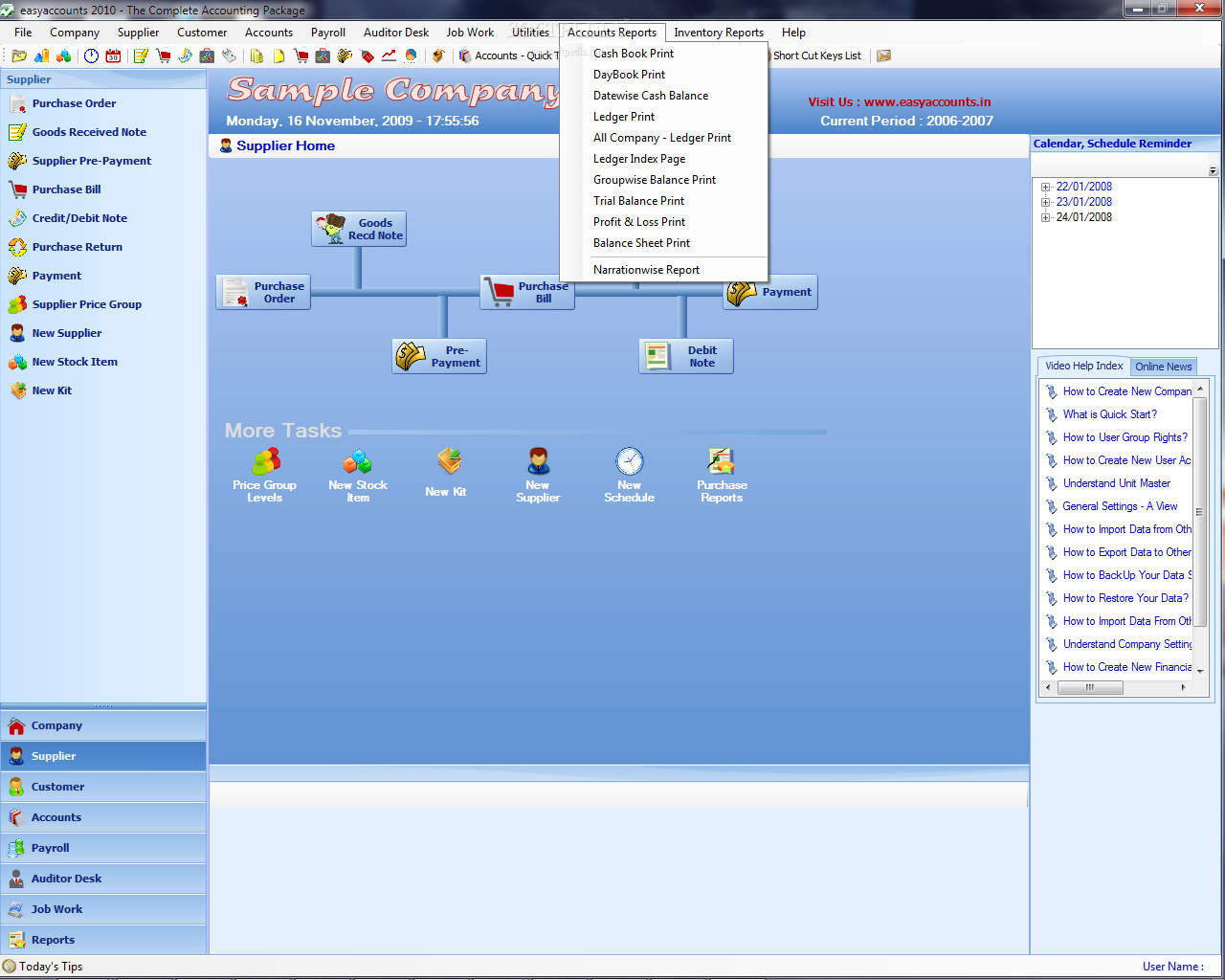1225x980 pixels.
Task: Open 'What is Quick Start?' help link
Action: click(x=1109, y=414)
